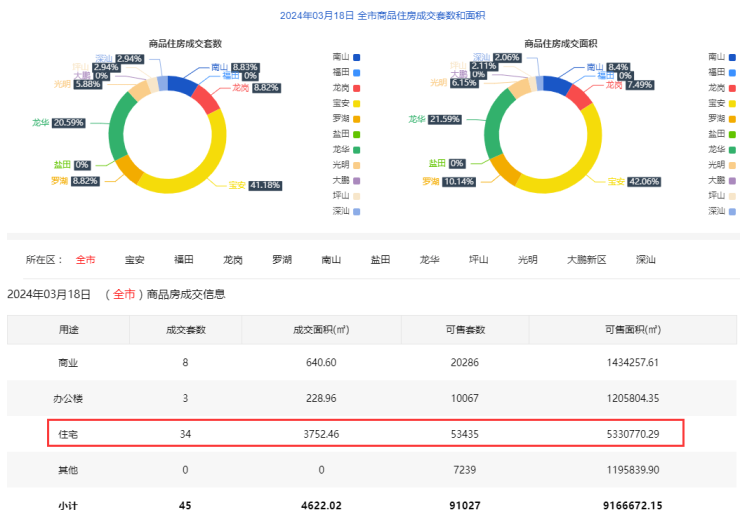Image resolution: width=740 pixels, height=524 pixels.
Task: Click the 住宅 row in the table
Action: [366, 432]
